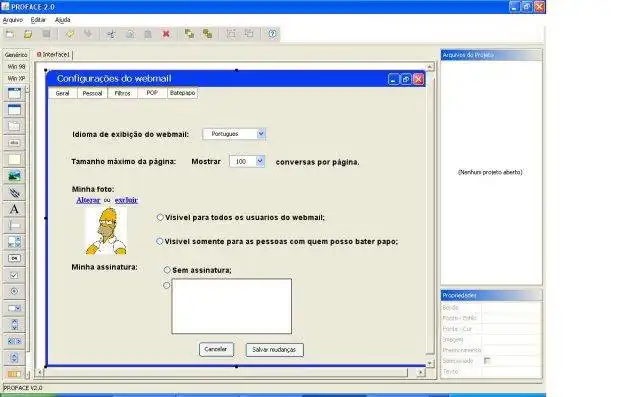Choose the 'Sem assinatura' radio option
This screenshot has height=397, width=640.
coord(167,270)
